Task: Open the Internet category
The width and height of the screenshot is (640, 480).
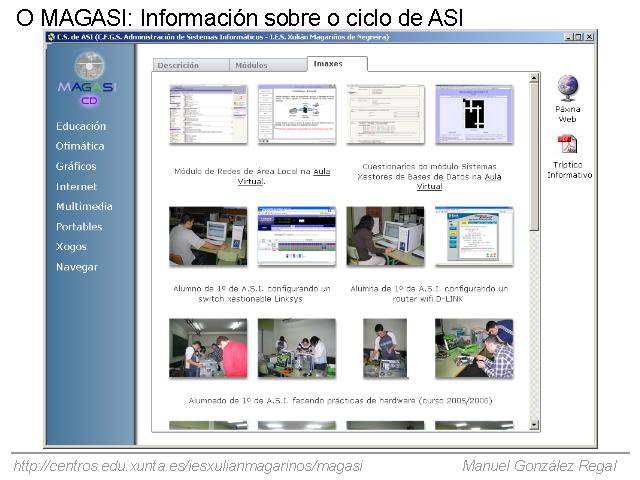Action: (76, 187)
